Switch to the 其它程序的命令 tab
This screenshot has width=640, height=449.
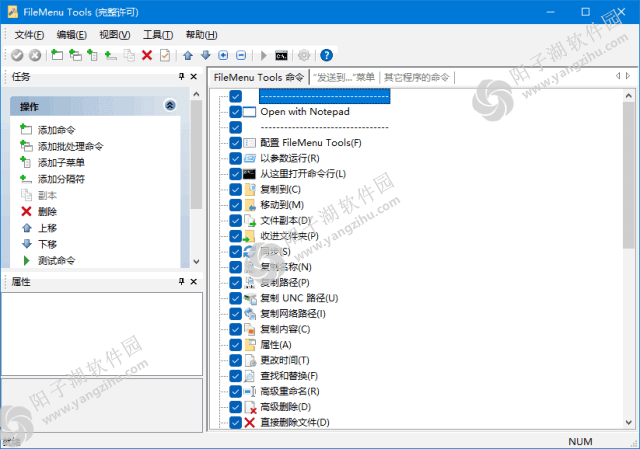[x=416, y=77]
